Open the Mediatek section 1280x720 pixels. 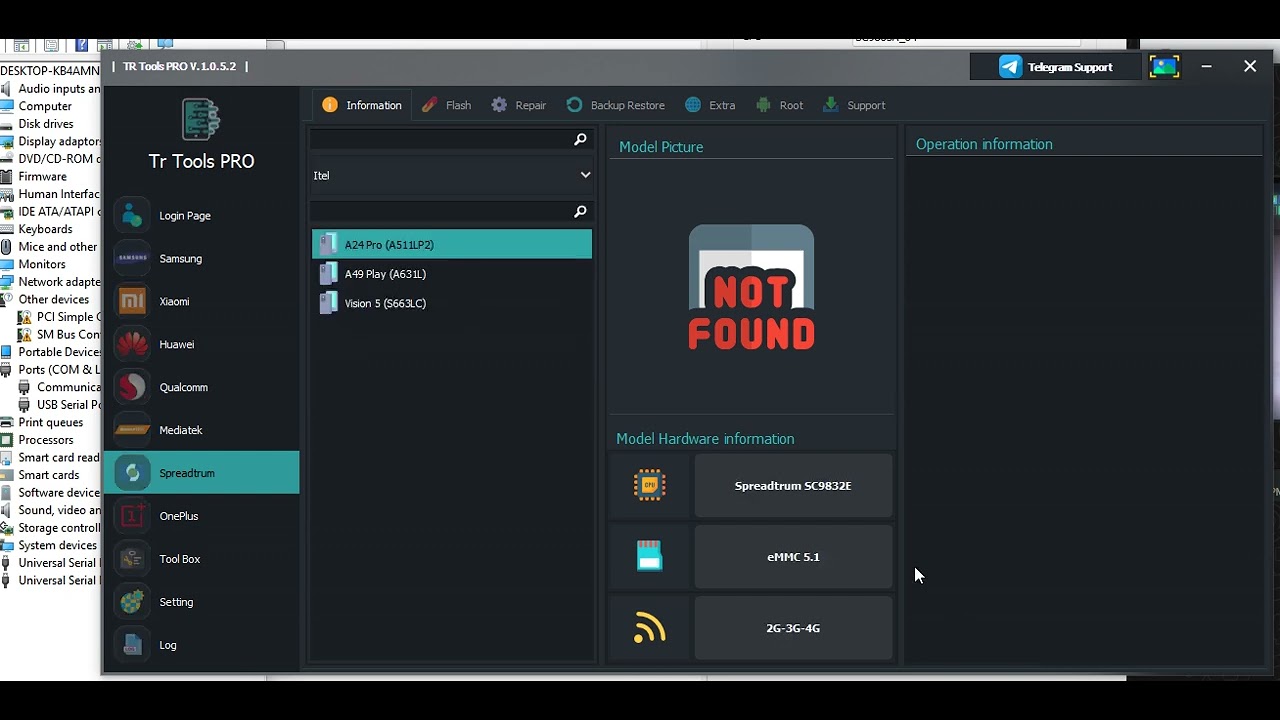(x=201, y=430)
